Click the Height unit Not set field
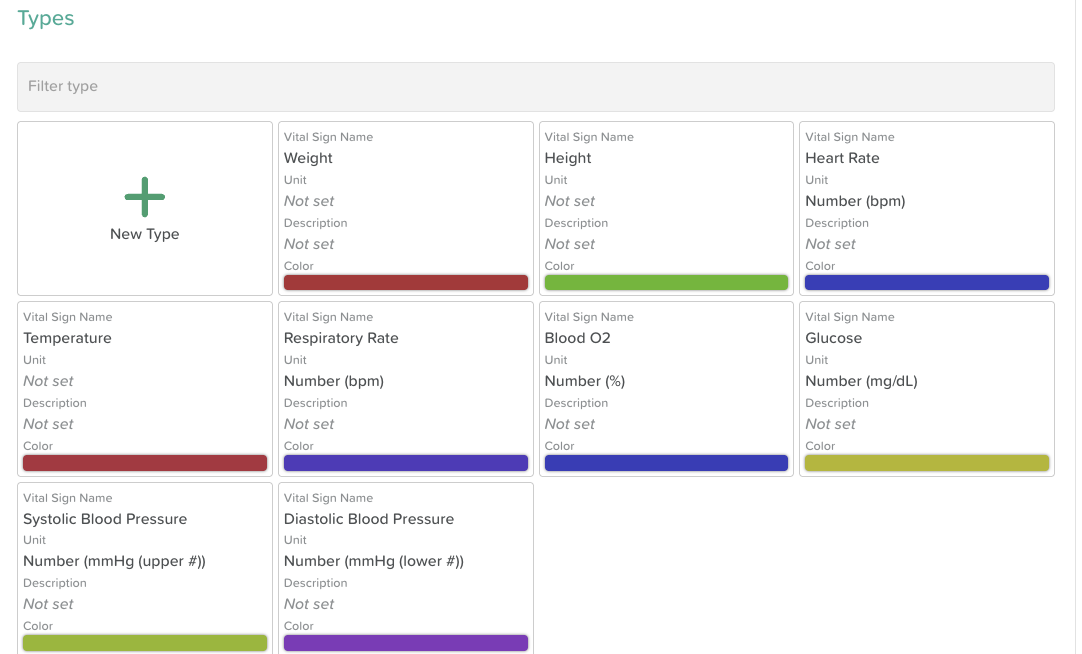Screen dimensions: 1082x654 [570, 201]
